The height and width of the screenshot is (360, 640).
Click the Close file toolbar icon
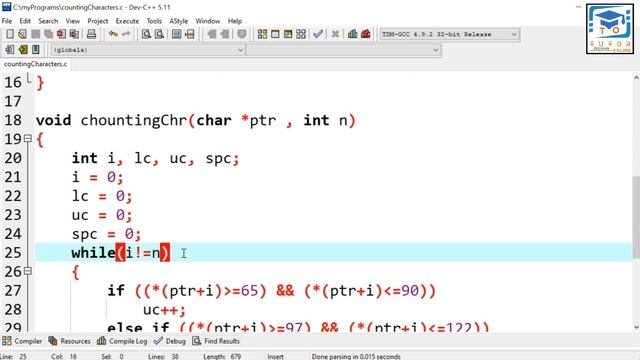tap(61, 34)
